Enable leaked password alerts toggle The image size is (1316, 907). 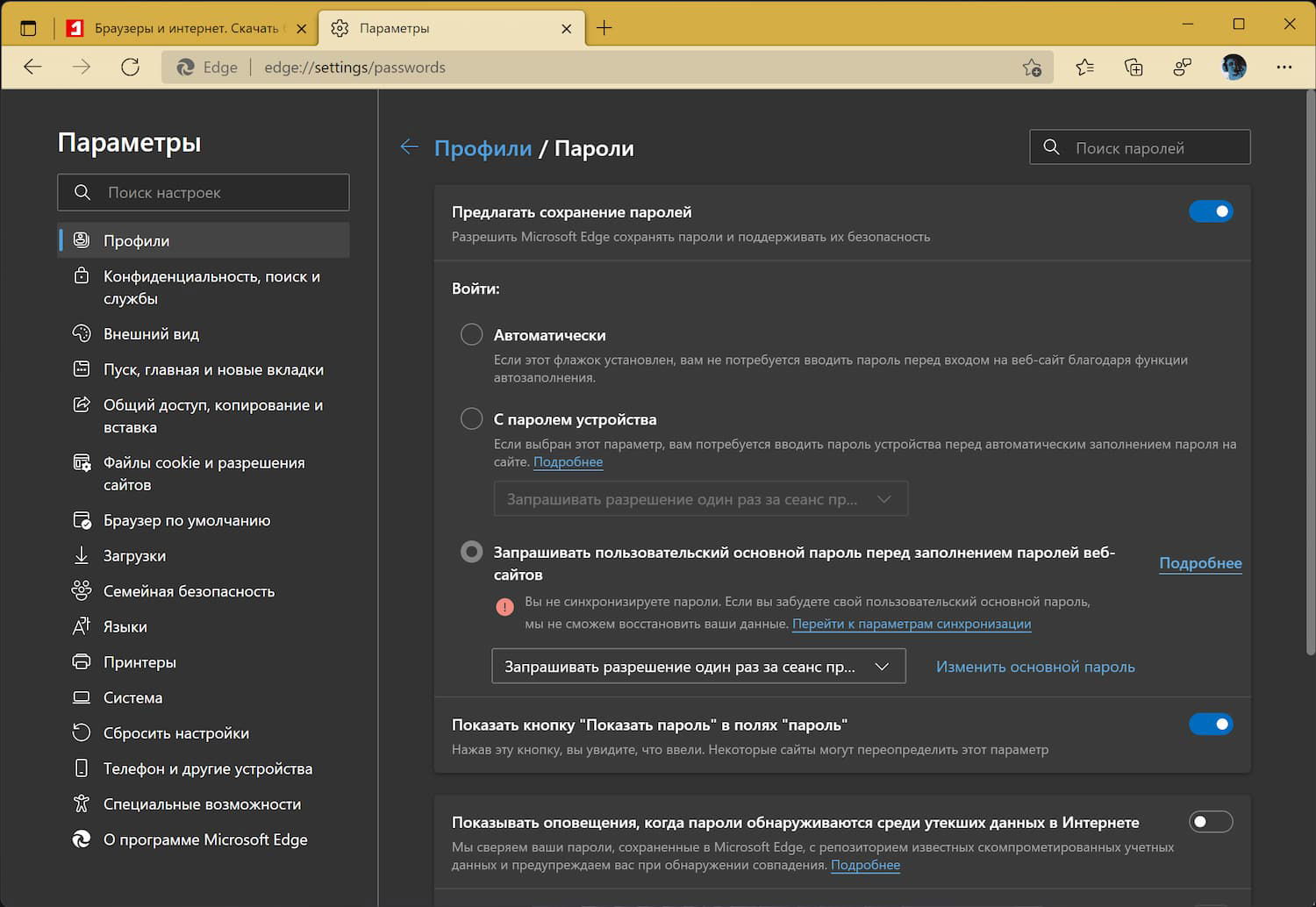(x=1211, y=822)
